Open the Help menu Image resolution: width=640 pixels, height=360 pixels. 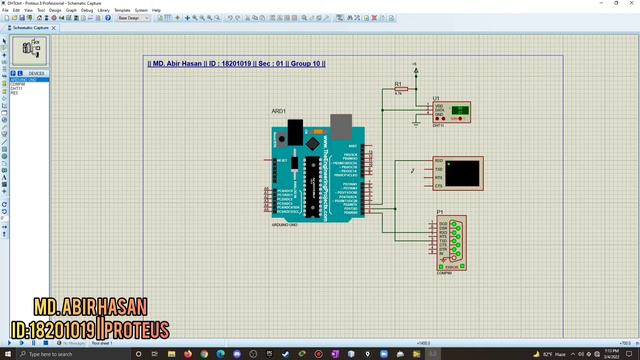(x=156, y=10)
